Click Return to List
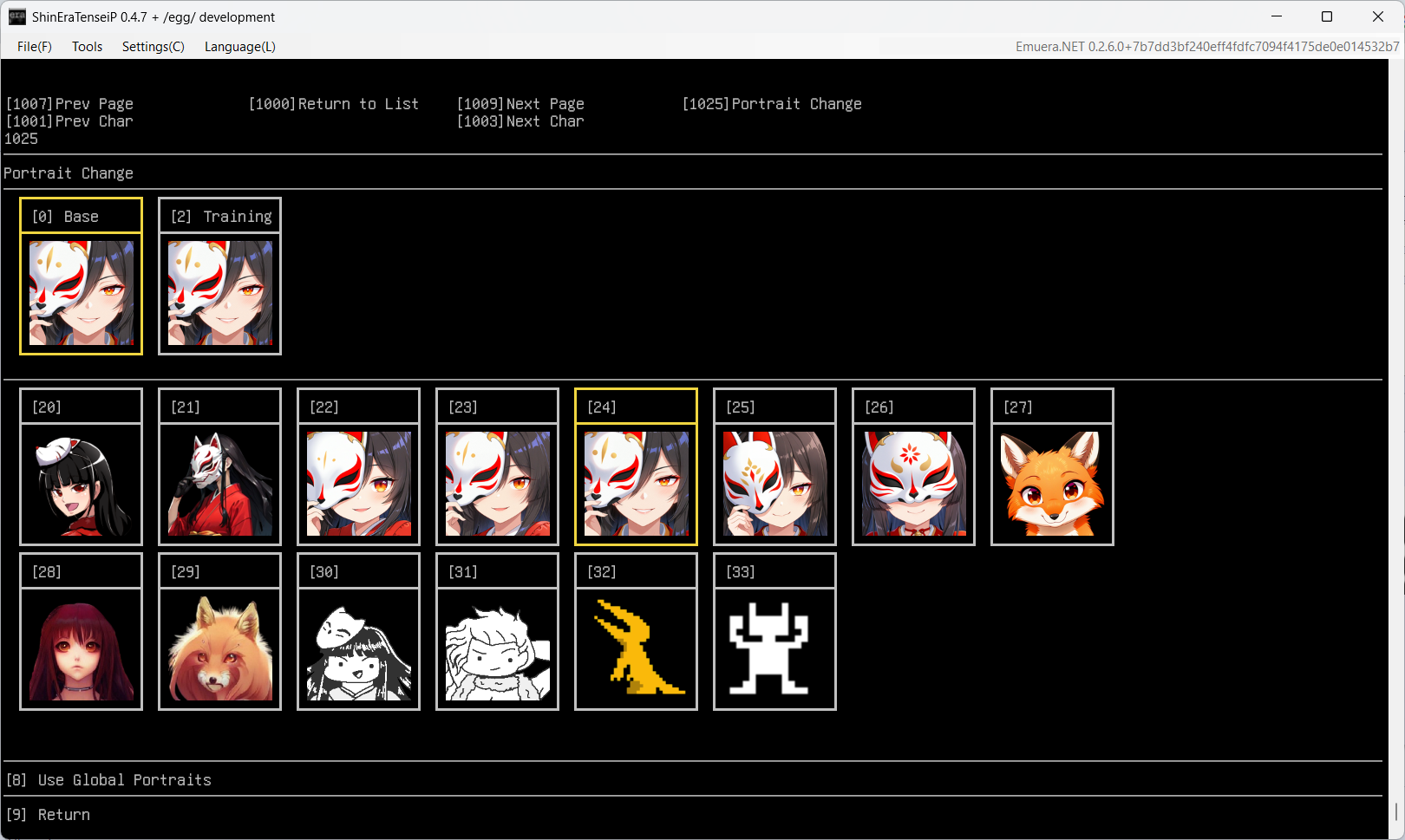1405x840 pixels. tap(334, 104)
